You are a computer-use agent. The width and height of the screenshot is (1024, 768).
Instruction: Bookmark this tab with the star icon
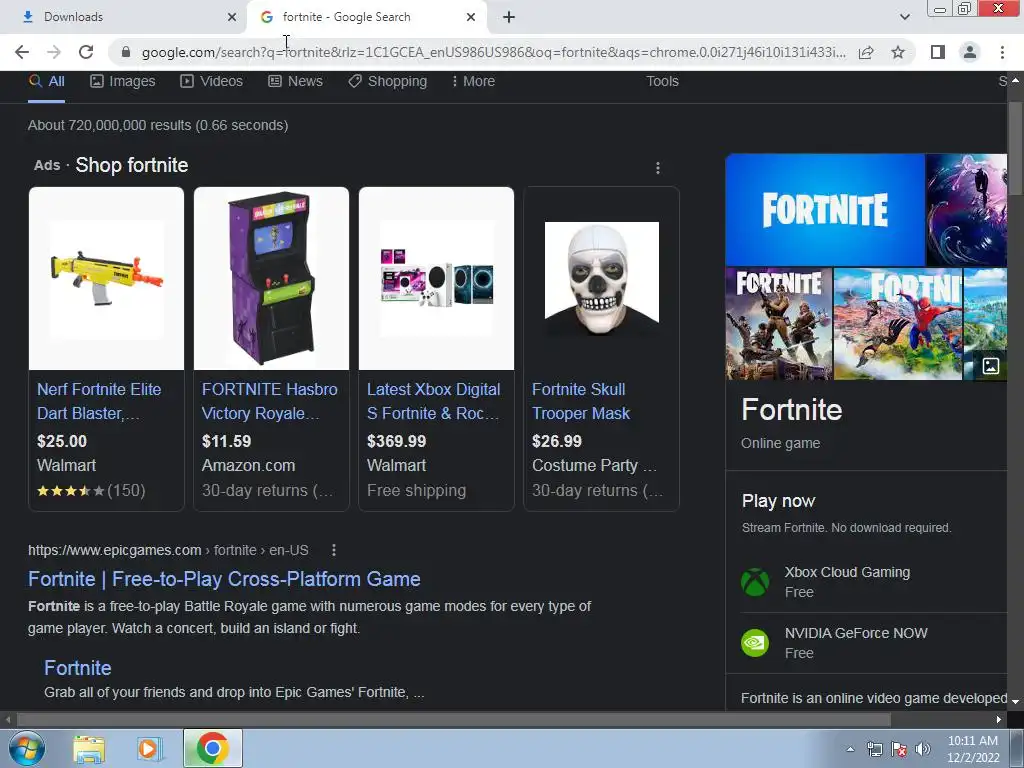pos(898,52)
